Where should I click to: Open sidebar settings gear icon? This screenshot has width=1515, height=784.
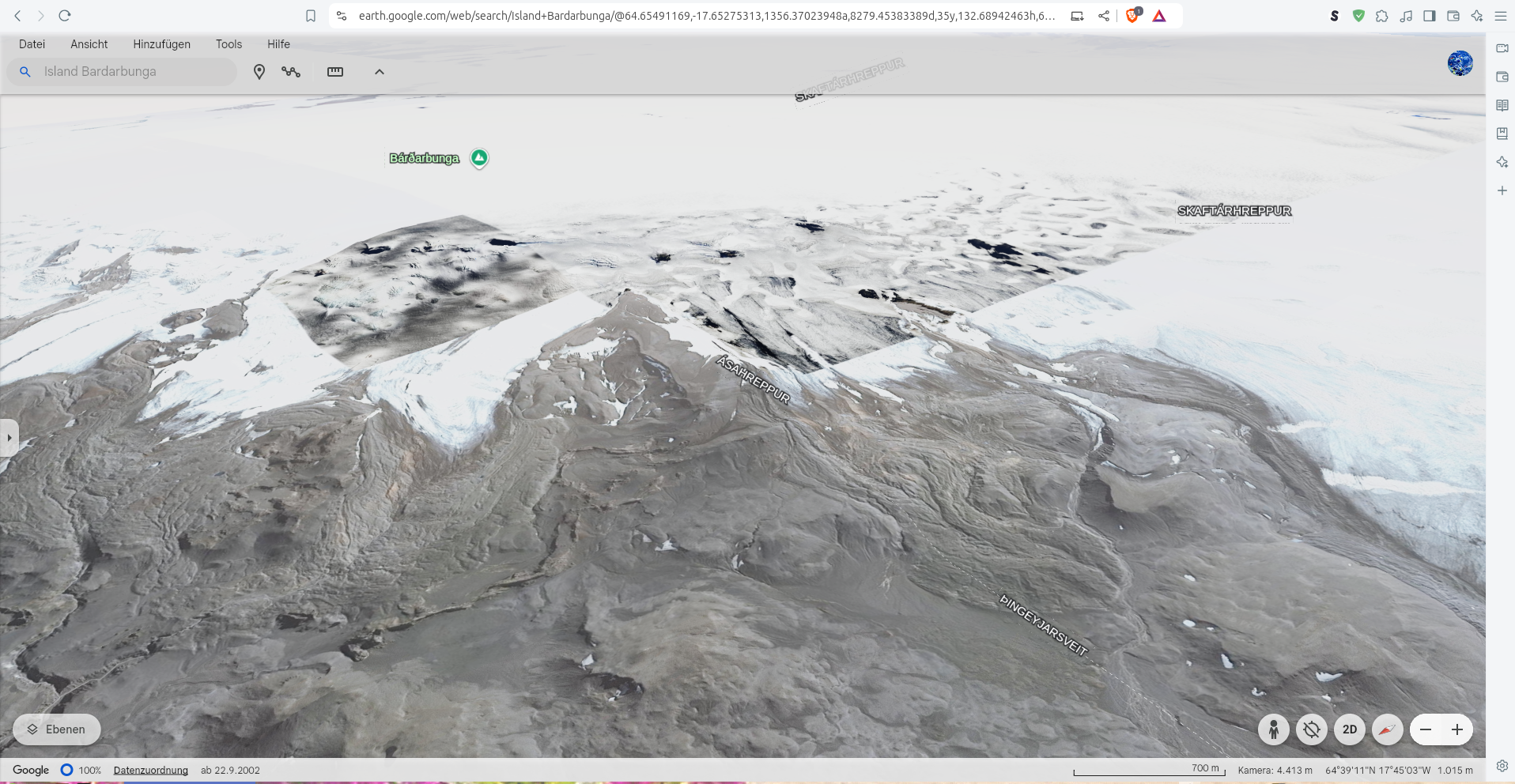click(x=1502, y=766)
